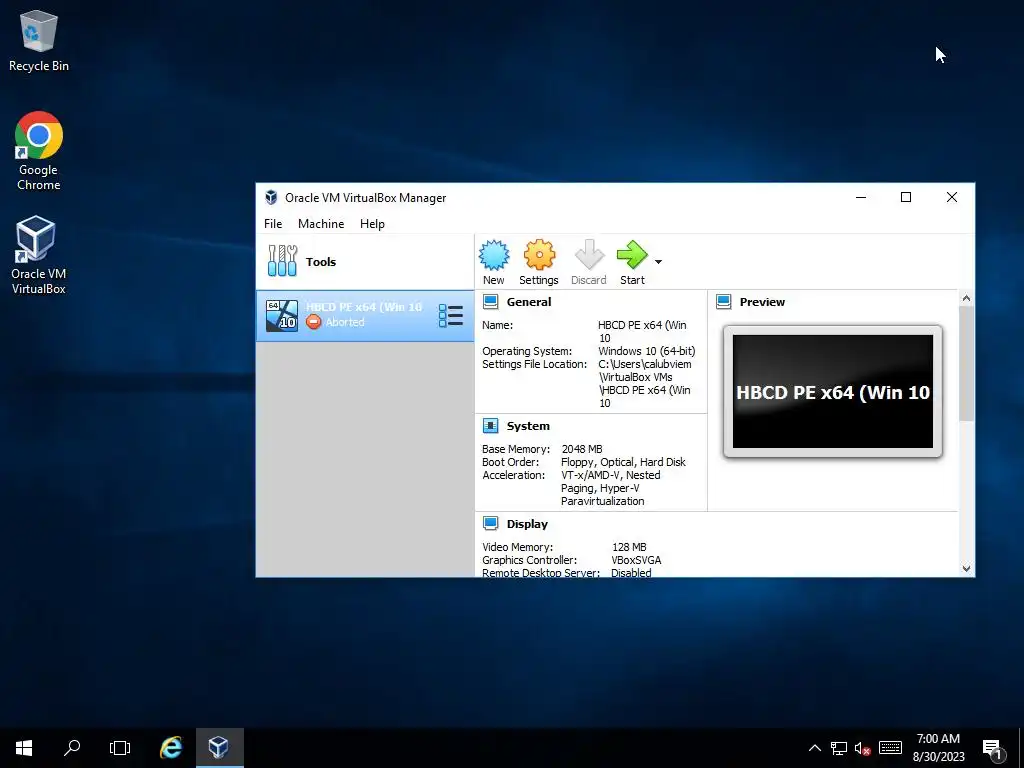
Task: Expand the Start button dropdown arrow
Action: coord(658,262)
